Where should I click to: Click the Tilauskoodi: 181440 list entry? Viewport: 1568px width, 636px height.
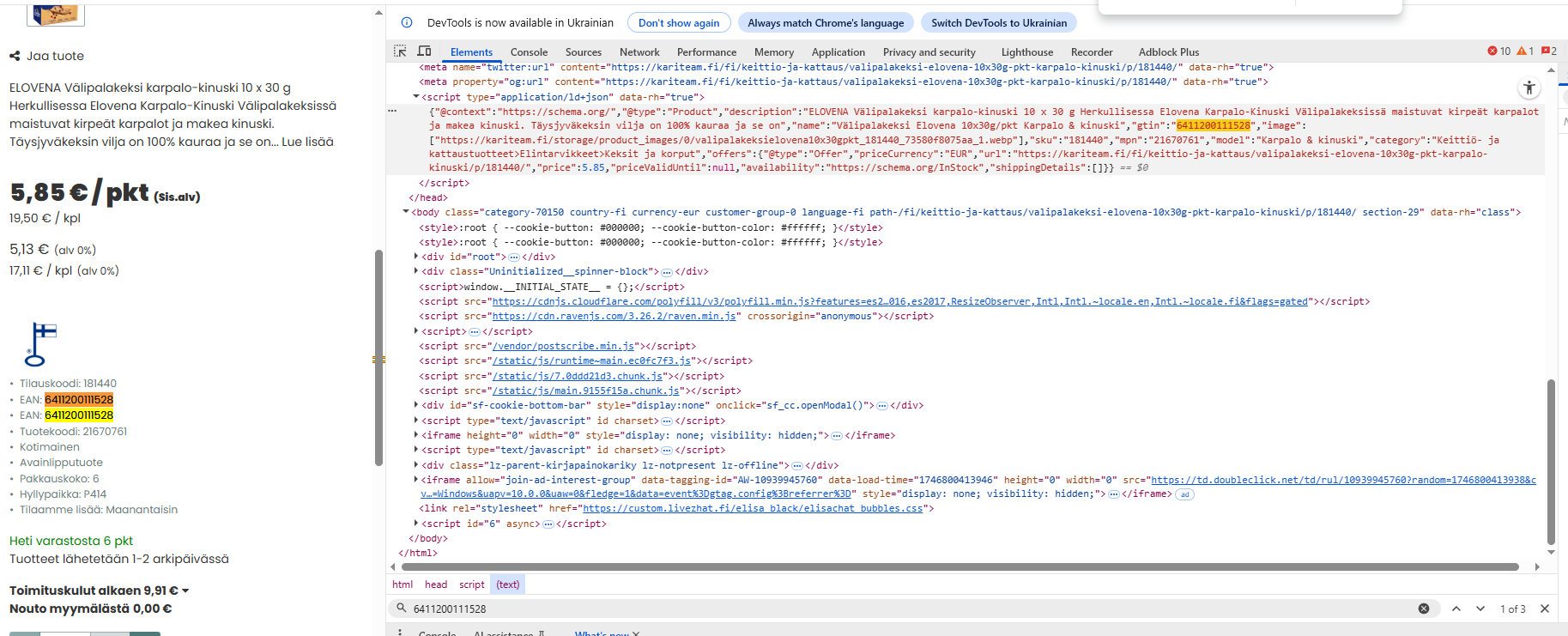coord(68,384)
